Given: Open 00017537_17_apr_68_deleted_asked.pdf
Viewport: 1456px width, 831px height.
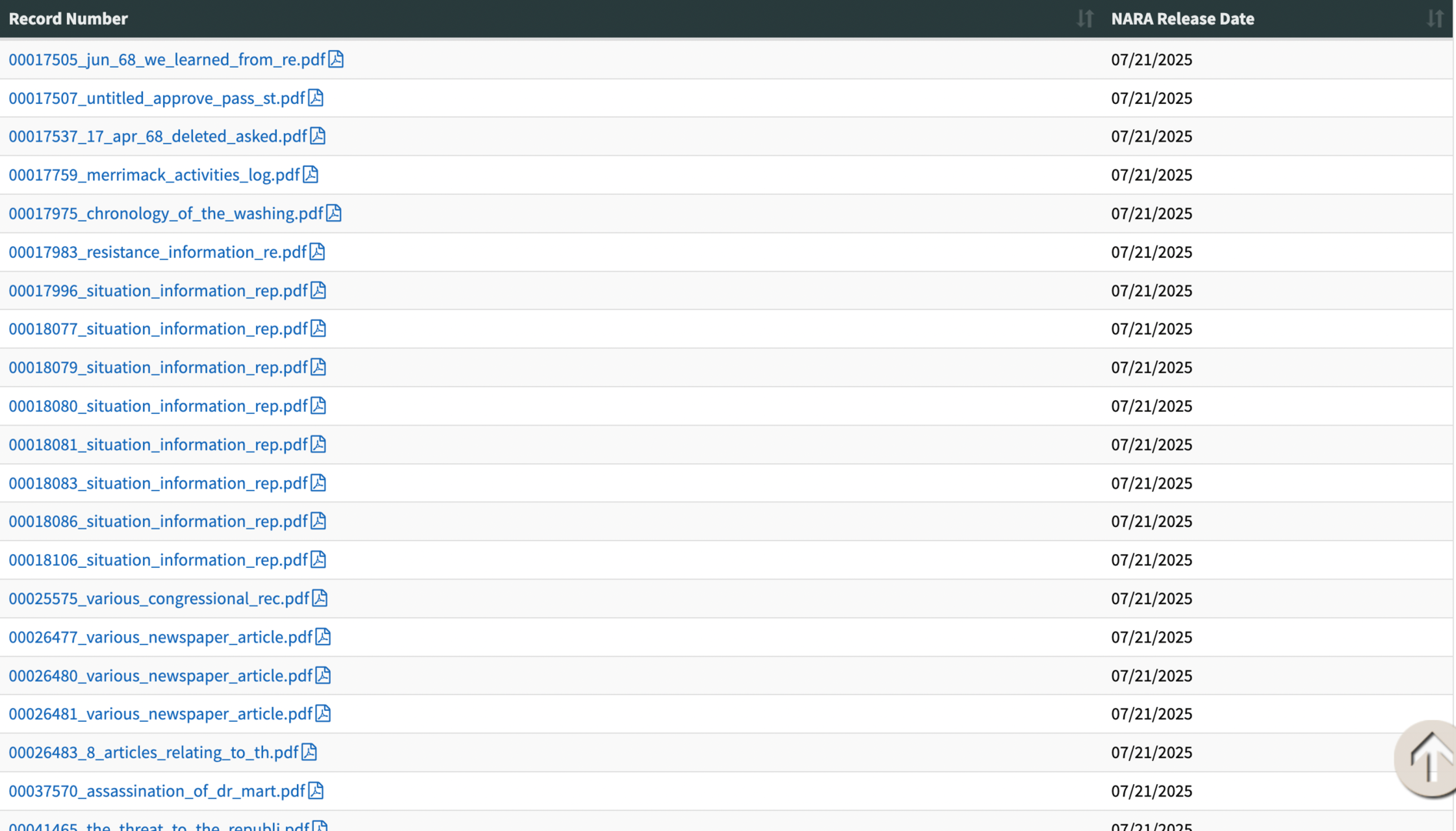Looking at the screenshot, I should tap(158, 136).
